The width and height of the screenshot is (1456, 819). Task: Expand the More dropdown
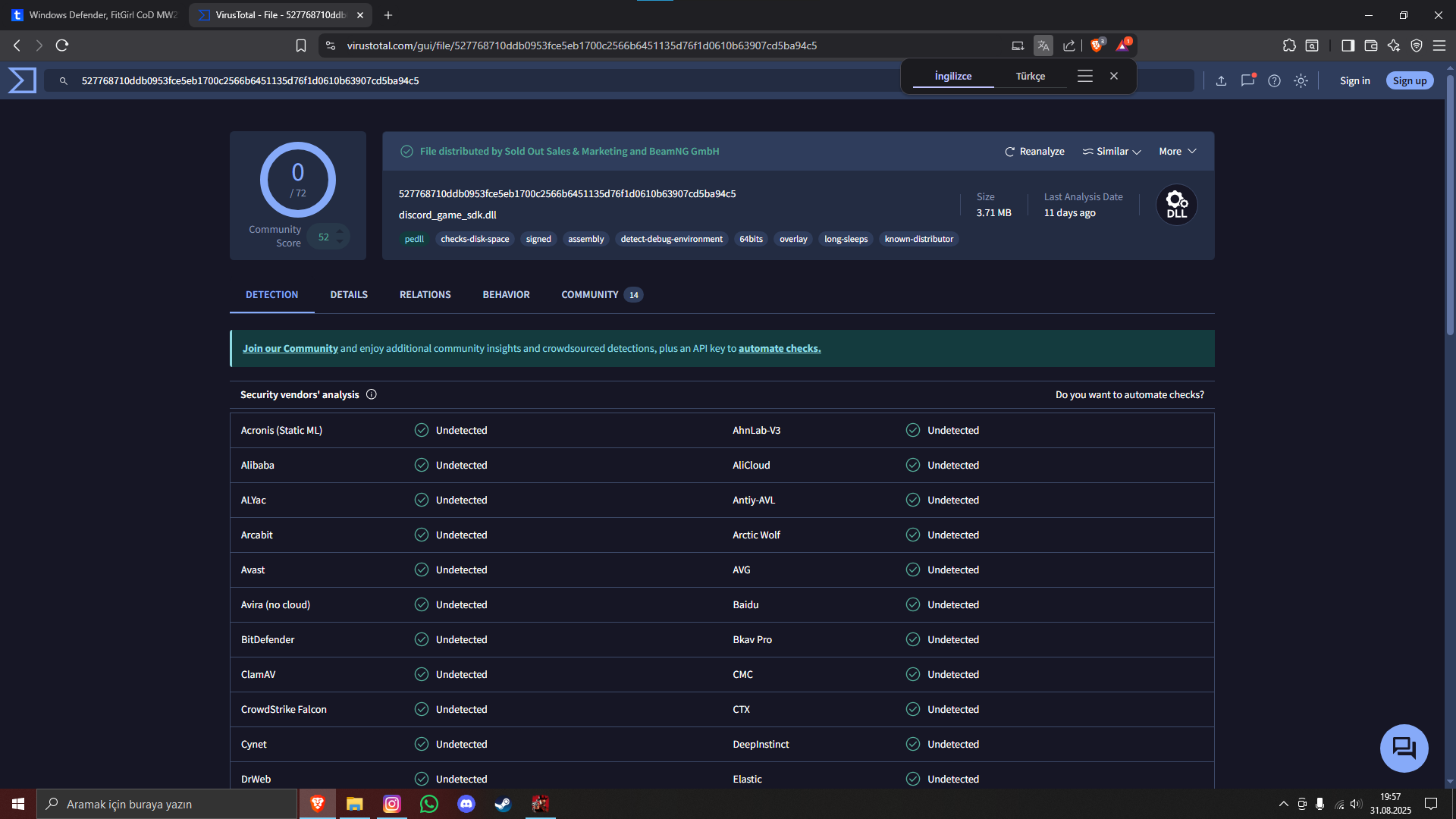tap(1178, 152)
